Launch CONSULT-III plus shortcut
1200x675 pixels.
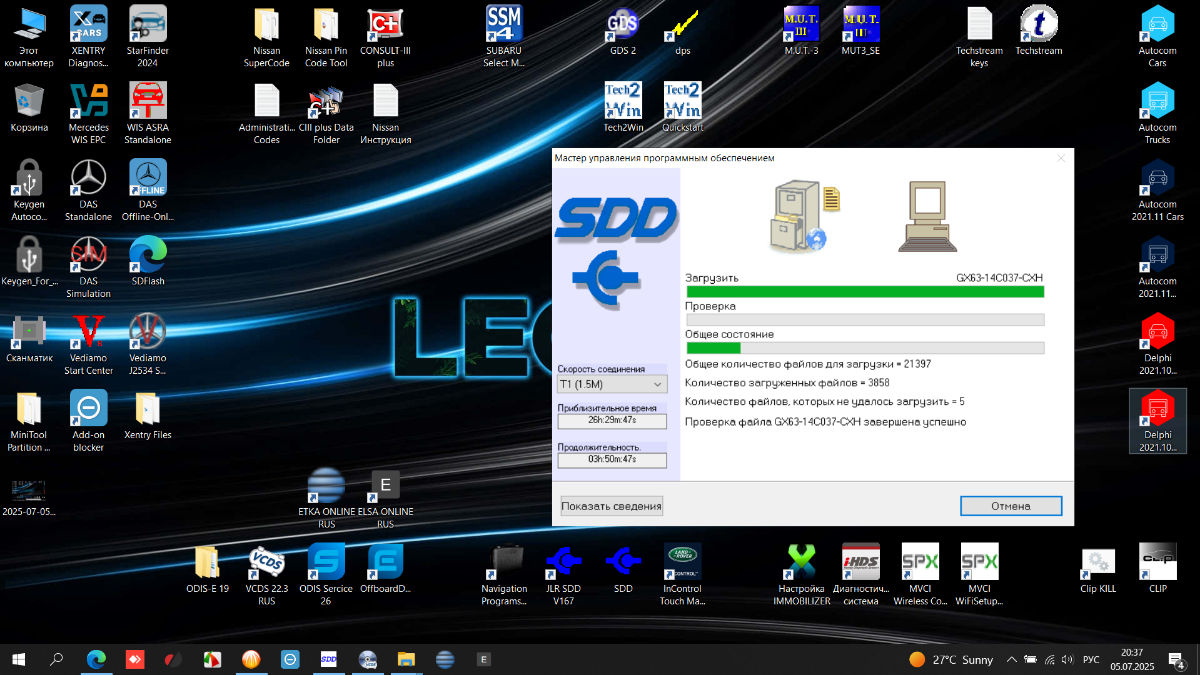[385, 35]
